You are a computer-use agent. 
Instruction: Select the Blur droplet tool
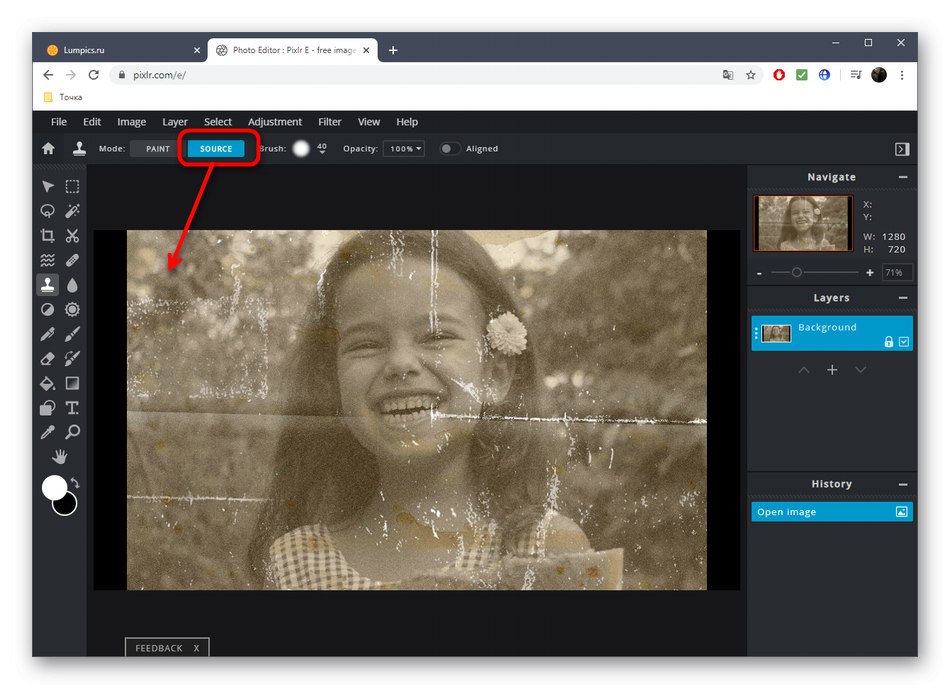[72, 285]
